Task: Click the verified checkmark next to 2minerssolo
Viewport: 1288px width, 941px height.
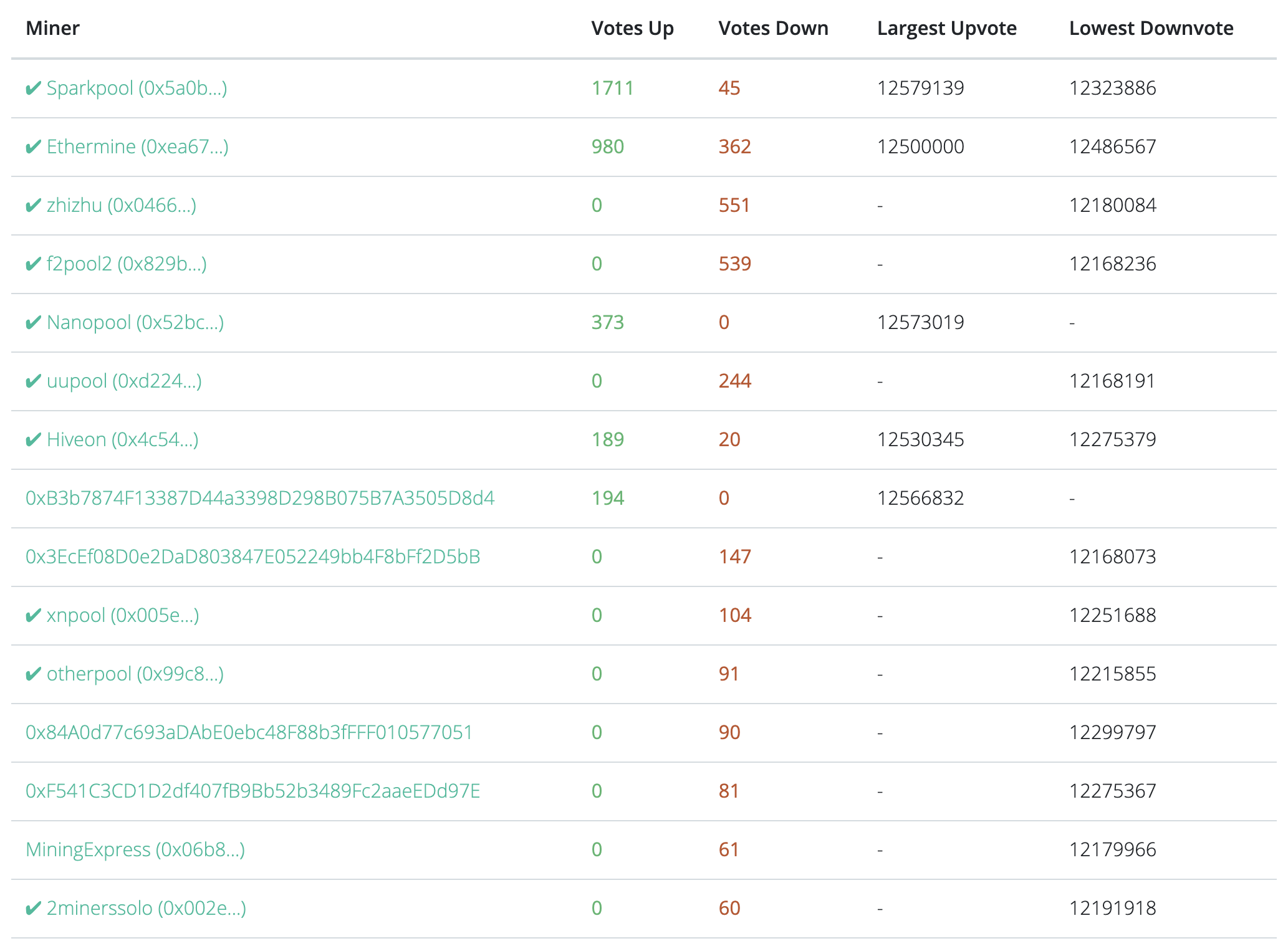Action: pyautogui.click(x=34, y=909)
